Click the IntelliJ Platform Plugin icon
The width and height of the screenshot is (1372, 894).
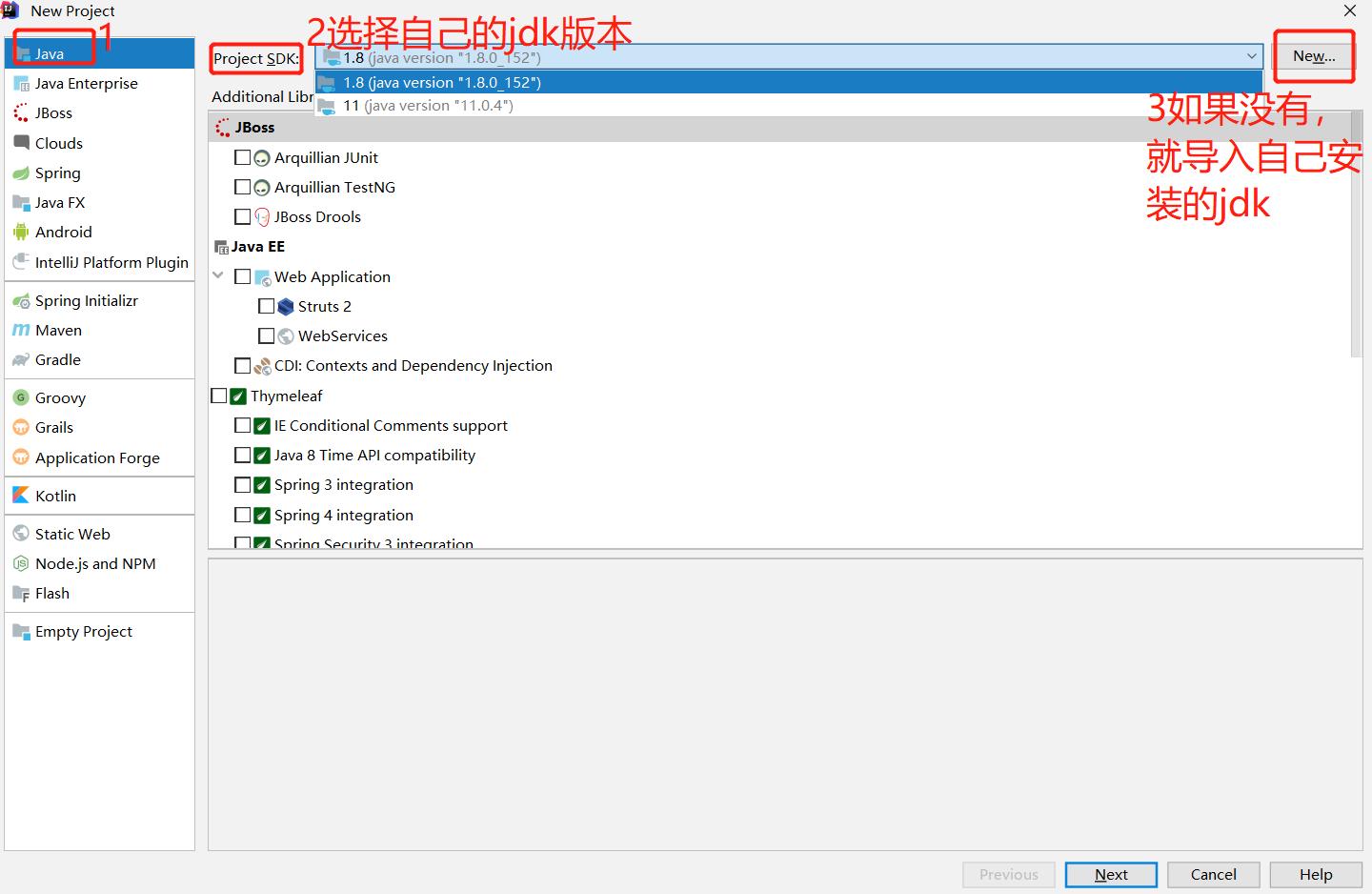21,262
